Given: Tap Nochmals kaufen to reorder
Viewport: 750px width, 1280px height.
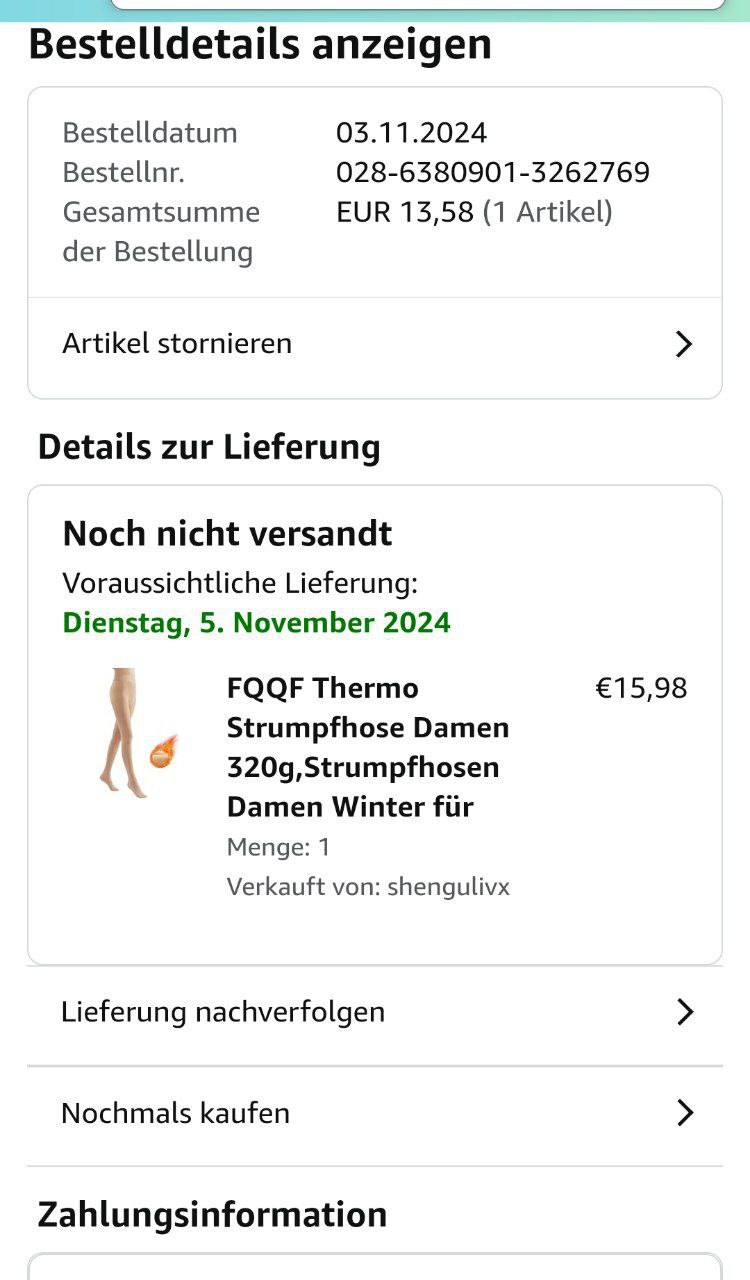Looking at the screenshot, I should [x=176, y=1113].
